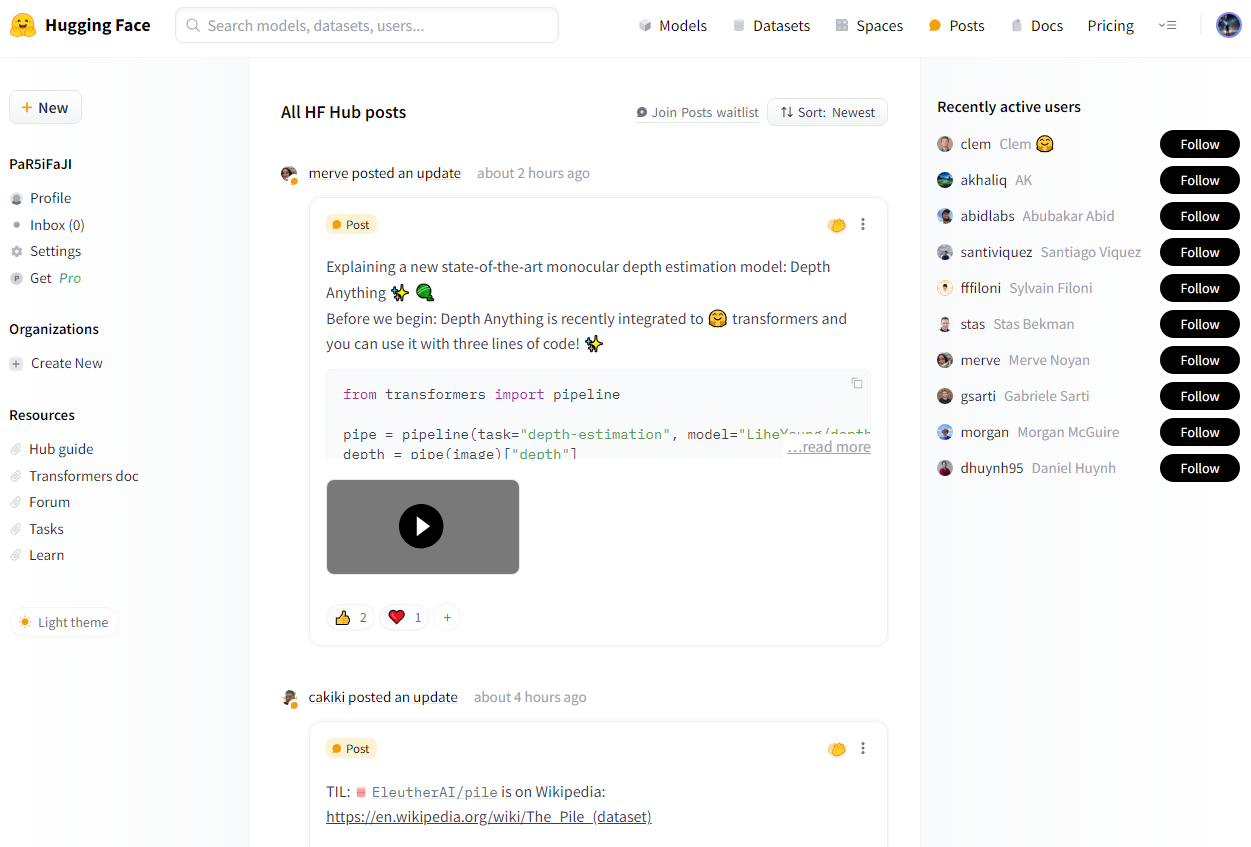1251x847 pixels.
Task: Open Datasets in top navigation
Action: [x=771, y=26]
